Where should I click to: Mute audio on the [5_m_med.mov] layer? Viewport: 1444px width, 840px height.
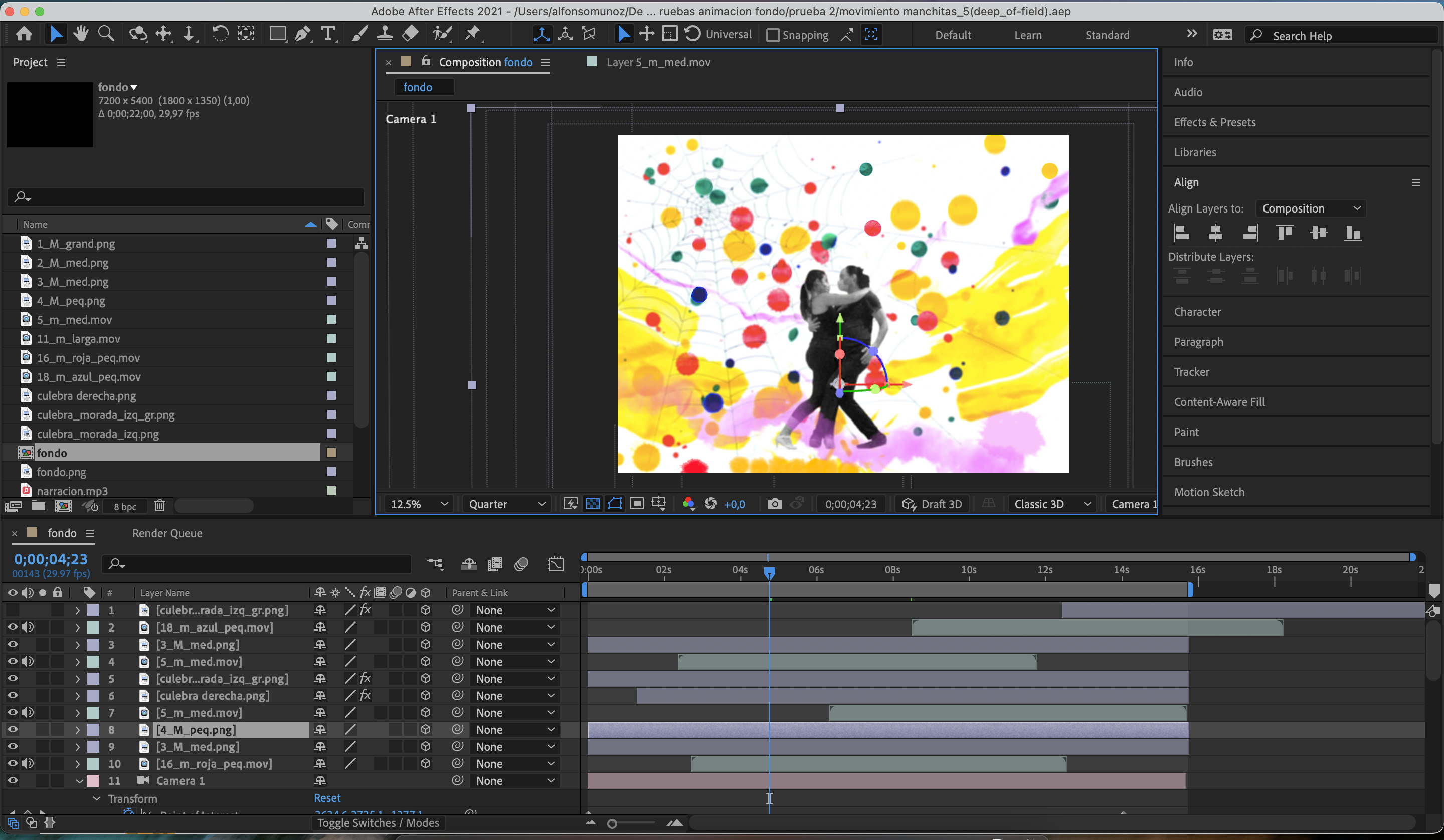[28, 661]
